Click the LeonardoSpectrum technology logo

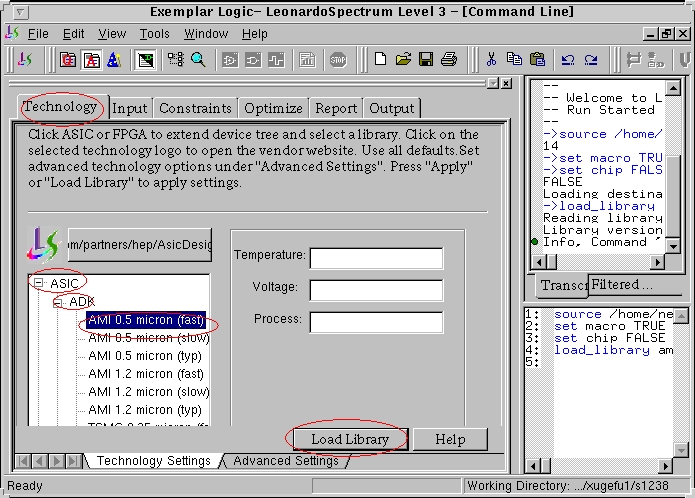pos(44,243)
